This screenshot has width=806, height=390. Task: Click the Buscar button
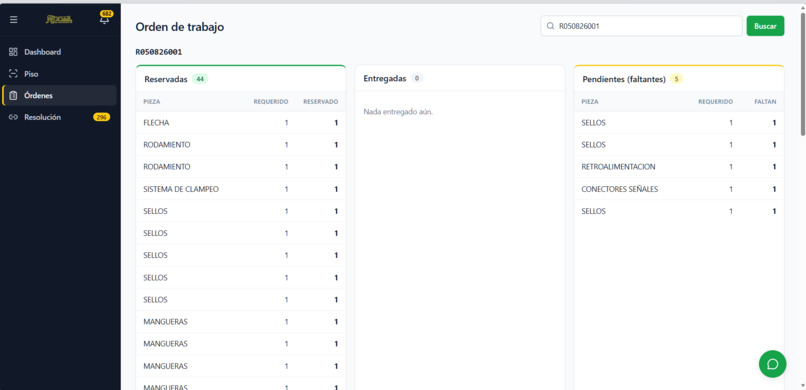pyautogui.click(x=765, y=26)
